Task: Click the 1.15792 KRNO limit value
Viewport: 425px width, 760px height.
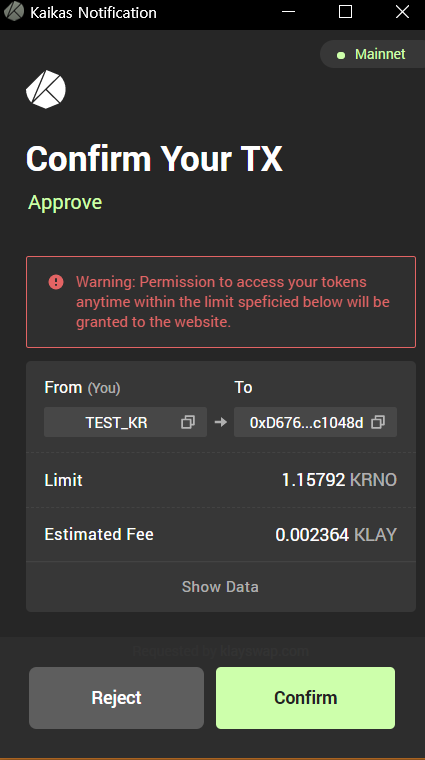Action: pyautogui.click(x=339, y=480)
